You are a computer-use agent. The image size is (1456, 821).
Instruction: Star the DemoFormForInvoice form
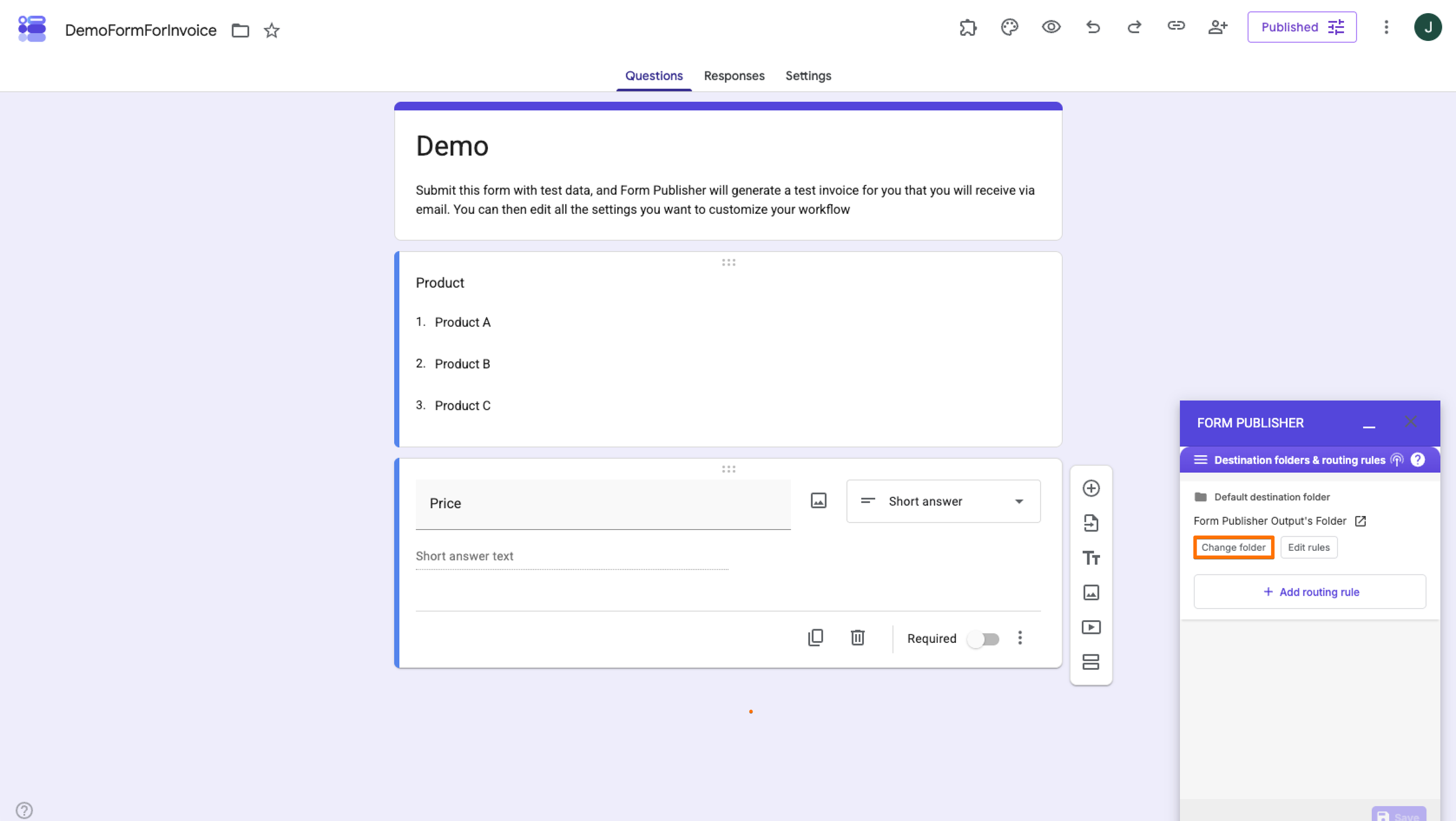[272, 30]
